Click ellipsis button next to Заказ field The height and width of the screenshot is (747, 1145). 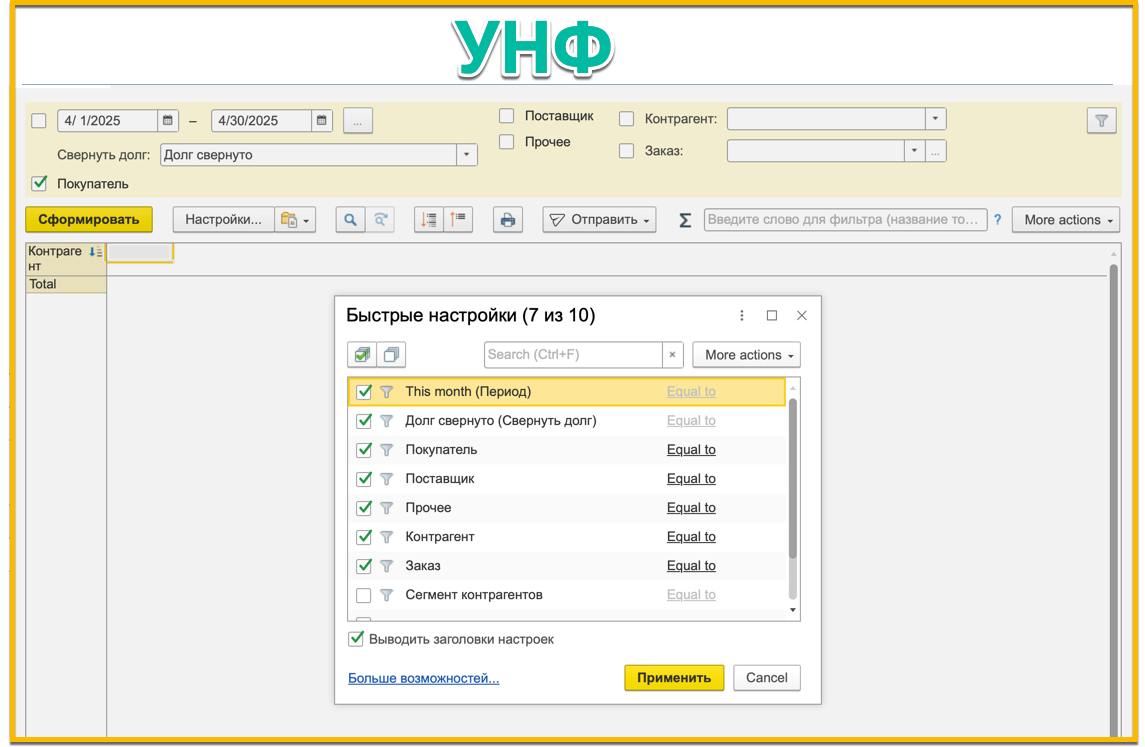click(x=935, y=151)
